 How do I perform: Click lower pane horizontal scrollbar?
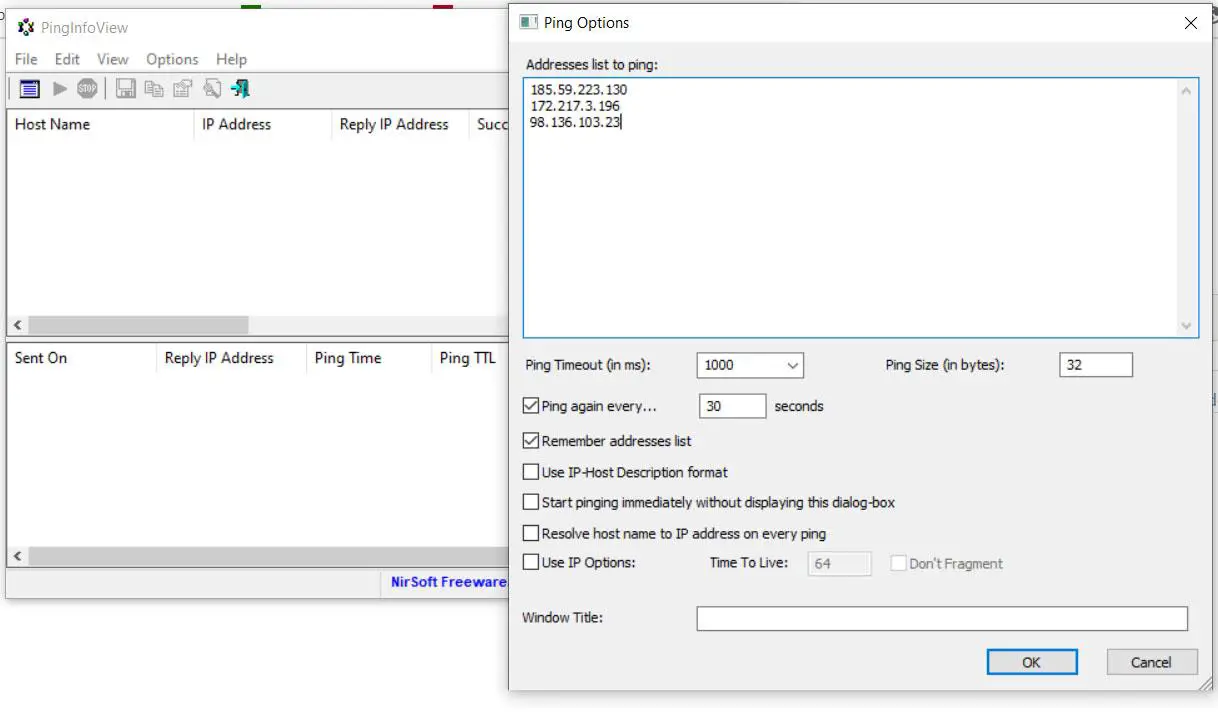(268, 556)
